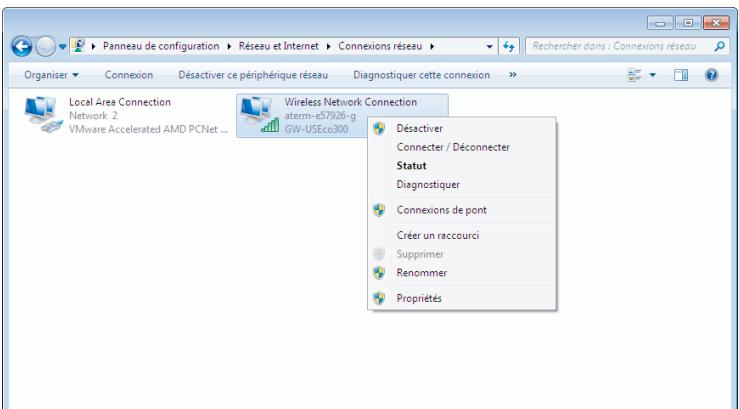Toggle the preview pane icon
739x409 pixels.
681,75
